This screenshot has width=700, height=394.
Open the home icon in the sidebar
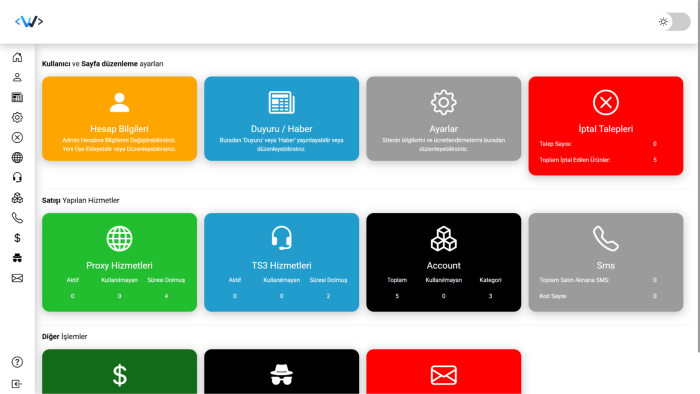coord(17,57)
